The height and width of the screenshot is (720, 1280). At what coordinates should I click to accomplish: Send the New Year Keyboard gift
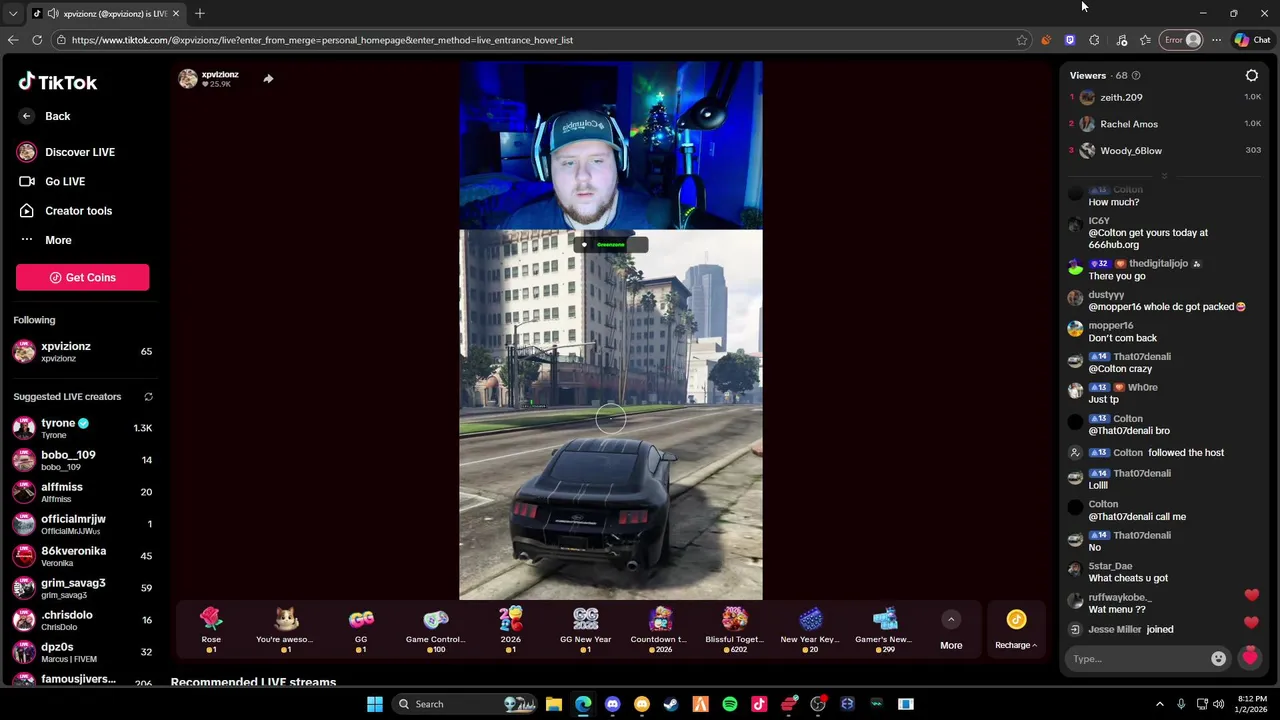pos(810,630)
